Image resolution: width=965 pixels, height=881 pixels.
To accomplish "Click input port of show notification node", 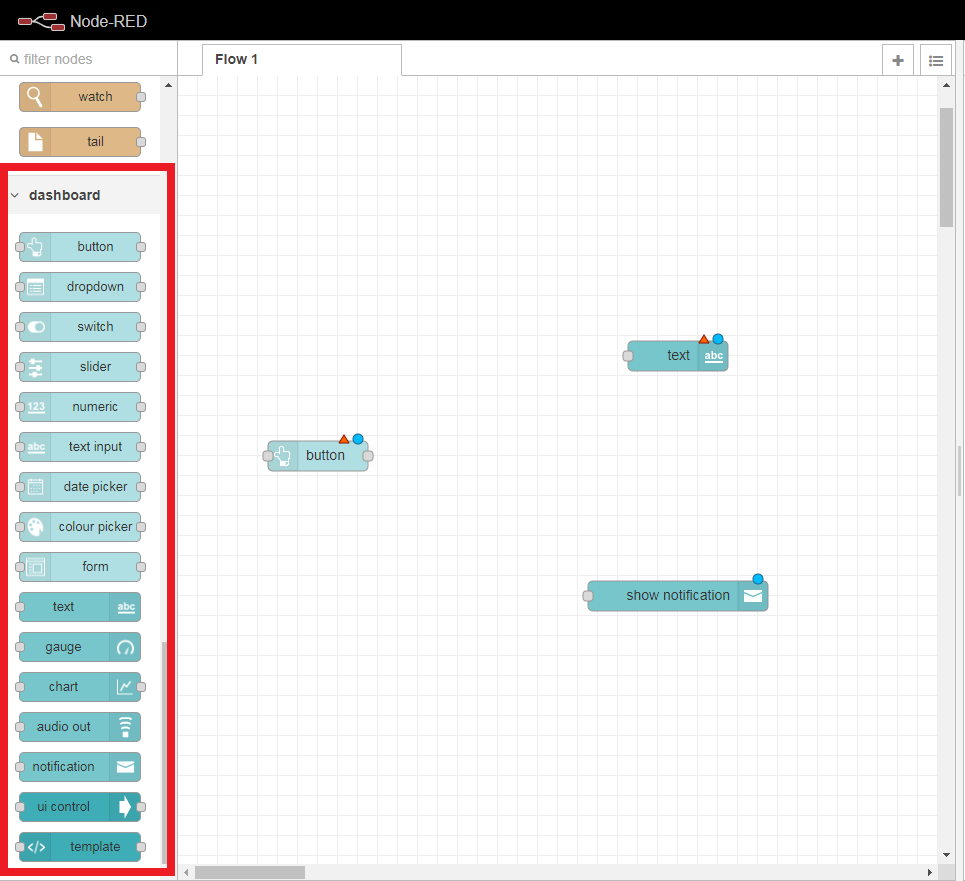I will pos(588,596).
